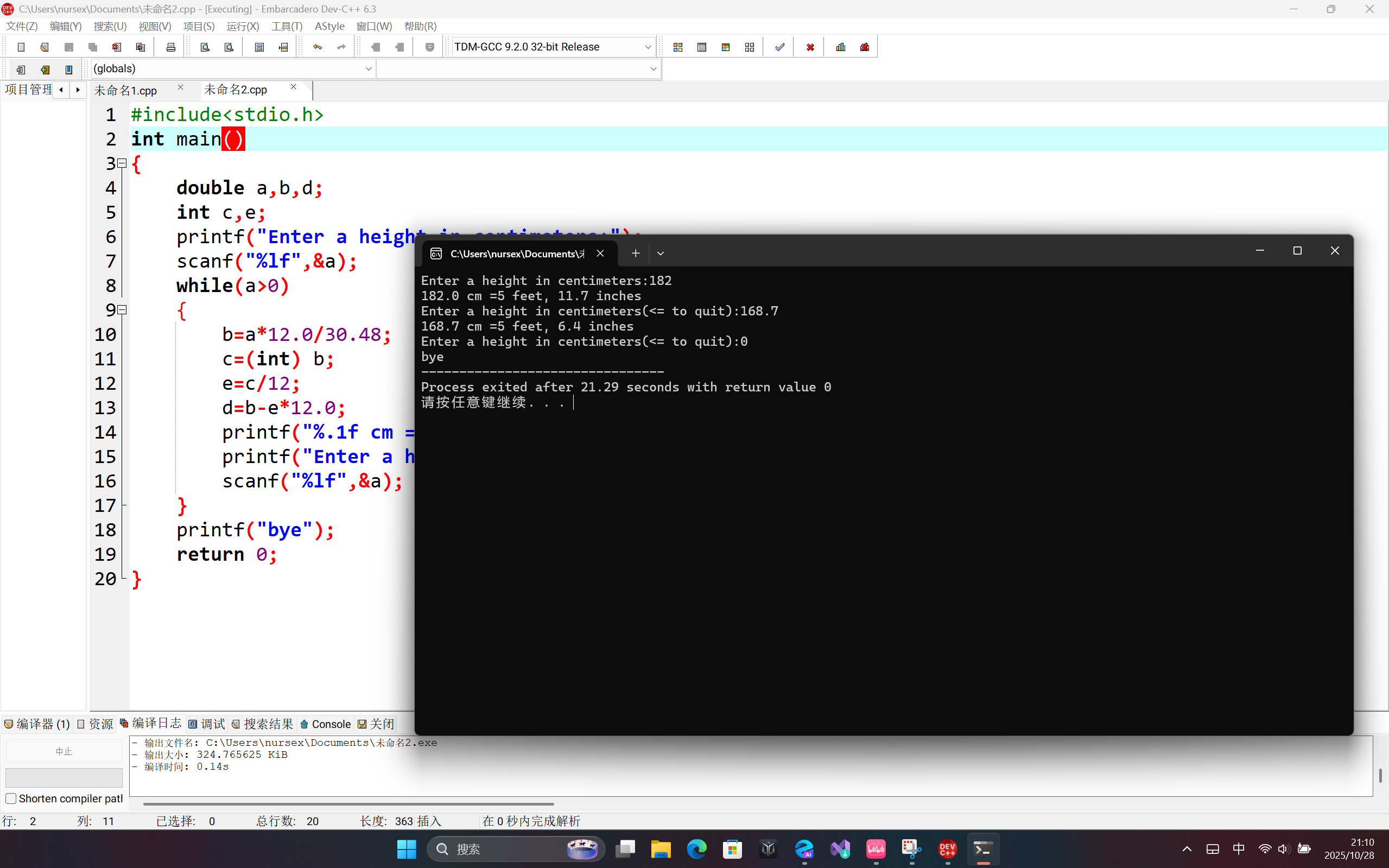Click the Find magnifier toolbar icon
Image resolution: width=1389 pixels, height=868 pixels.
205,47
